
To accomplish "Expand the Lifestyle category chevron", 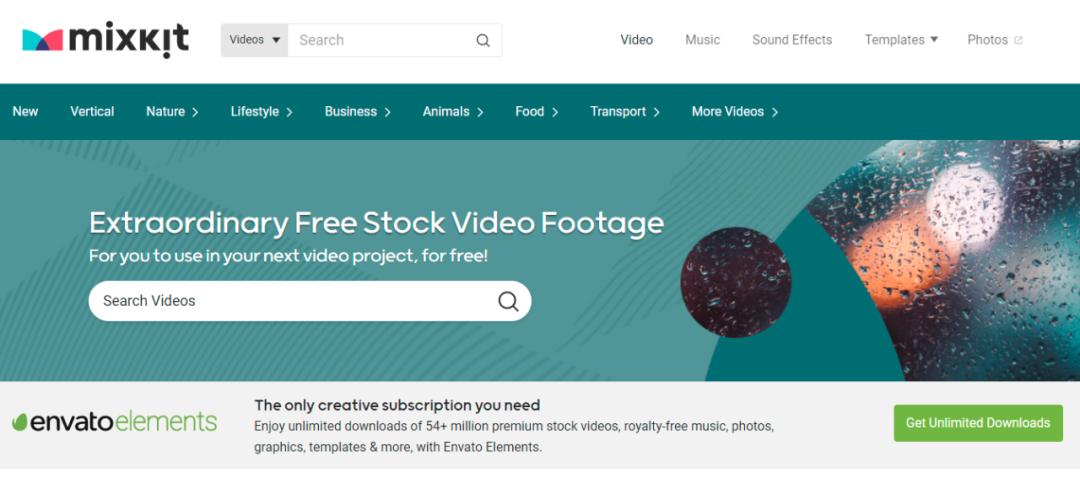I will [x=289, y=112].
